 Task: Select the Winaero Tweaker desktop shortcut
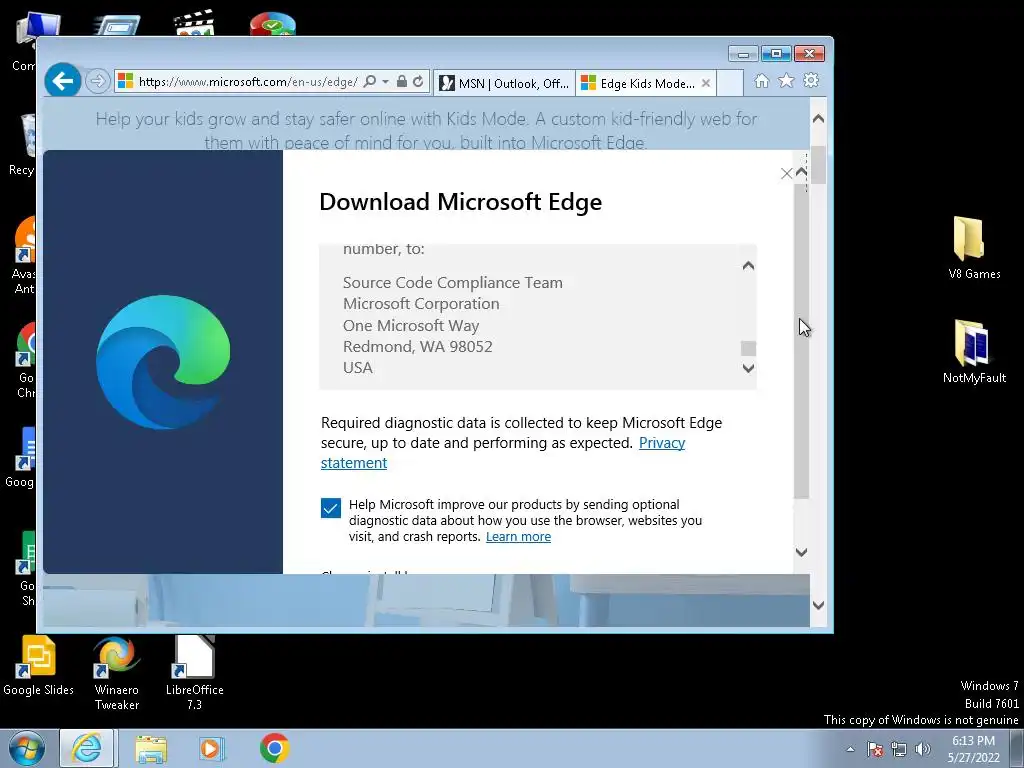[x=117, y=674]
